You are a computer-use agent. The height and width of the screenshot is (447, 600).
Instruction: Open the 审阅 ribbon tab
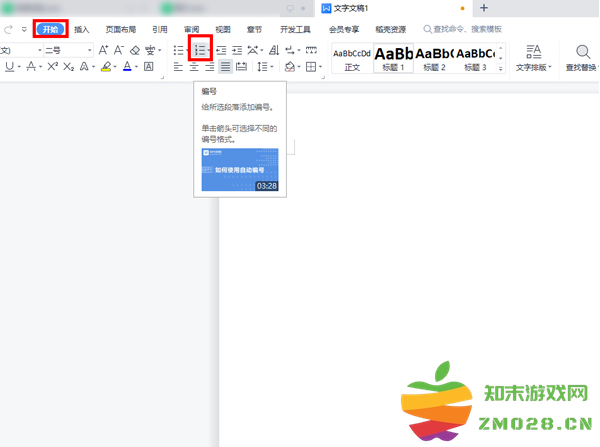tap(191, 29)
